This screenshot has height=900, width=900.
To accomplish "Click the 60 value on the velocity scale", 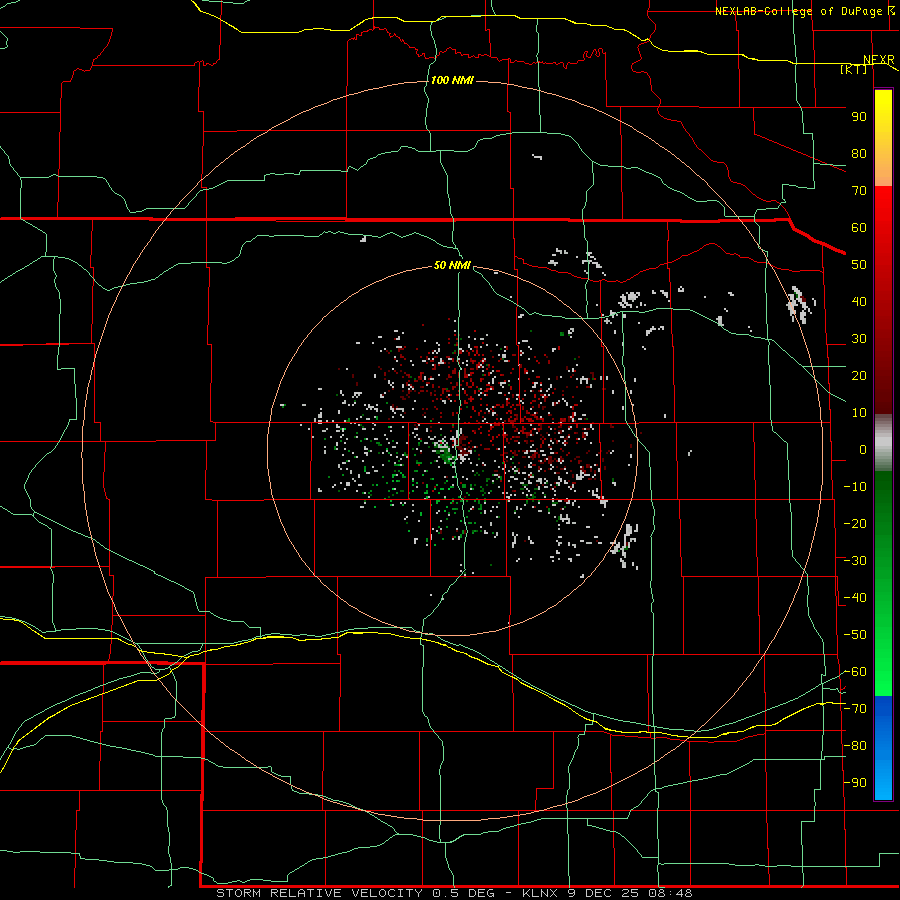I will (859, 228).
